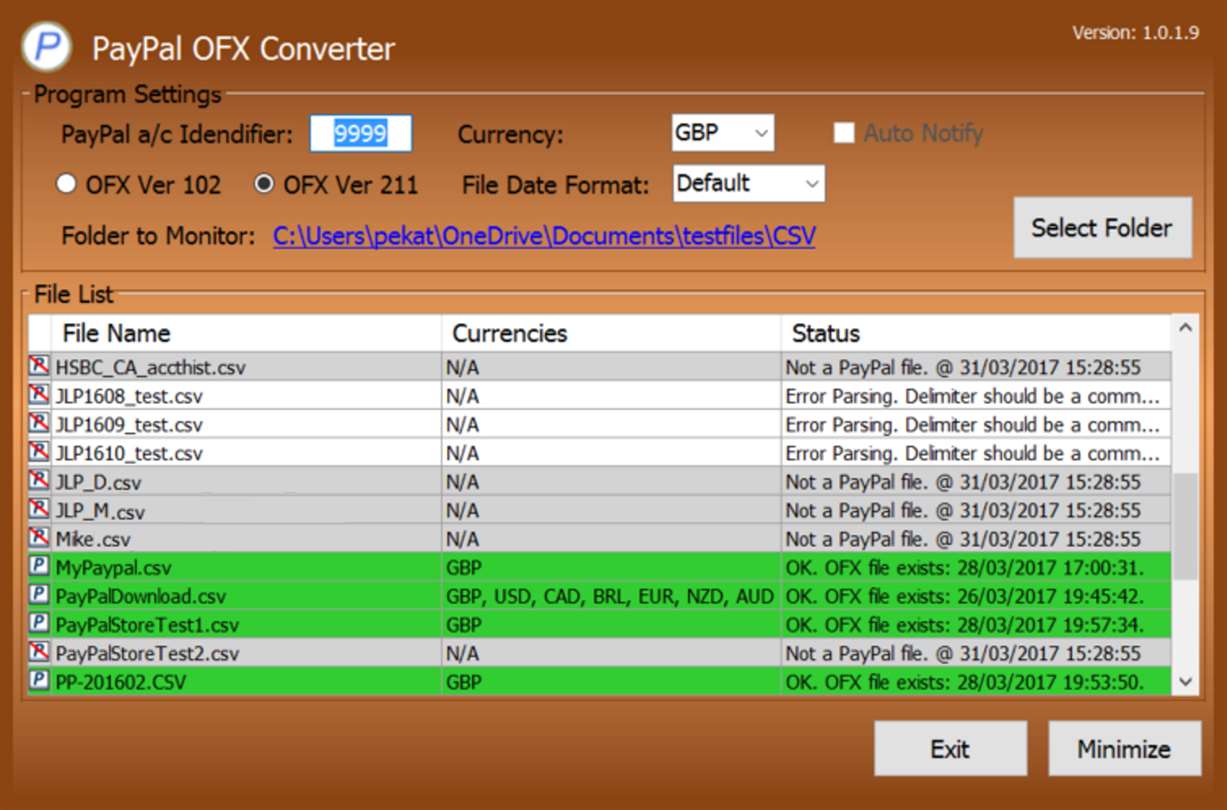This screenshot has width=1227, height=810.
Task: Click the file list scrollbar down arrow
Action: pyautogui.click(x=1185, y=682)
